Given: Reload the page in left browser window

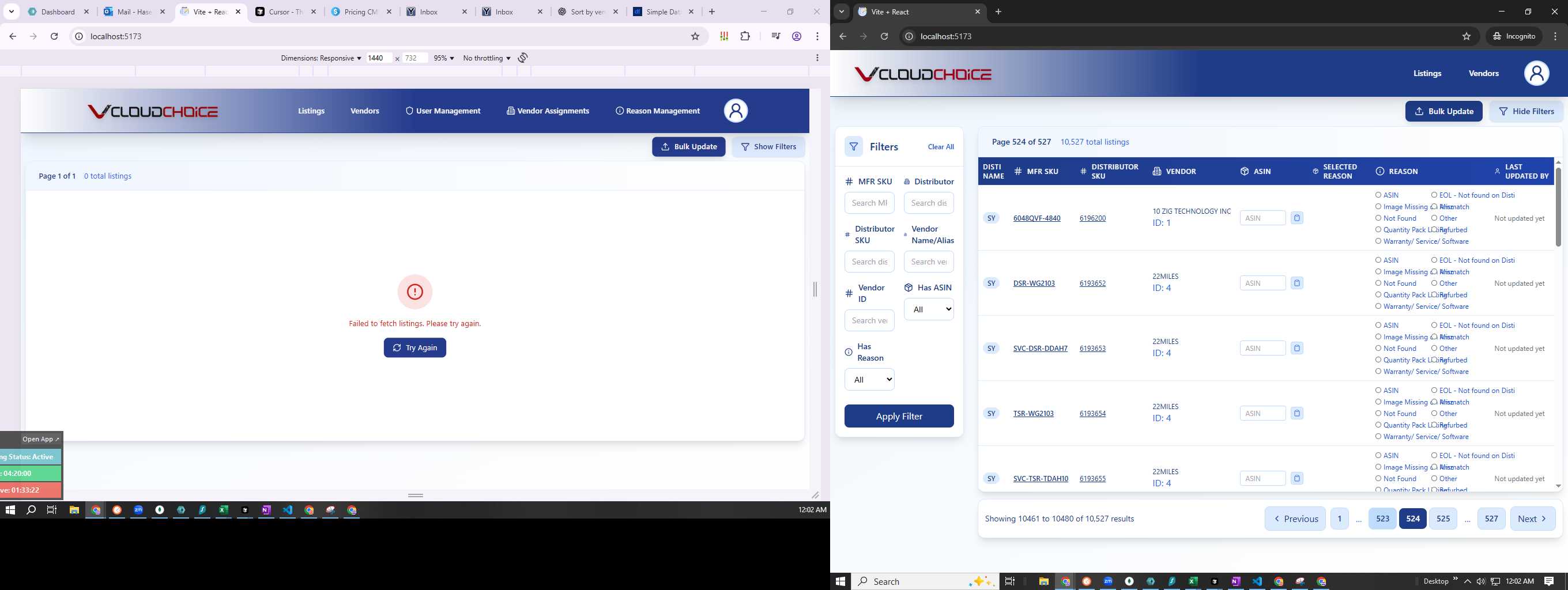Looking at the screenshot, I should (x=54, y=36).
